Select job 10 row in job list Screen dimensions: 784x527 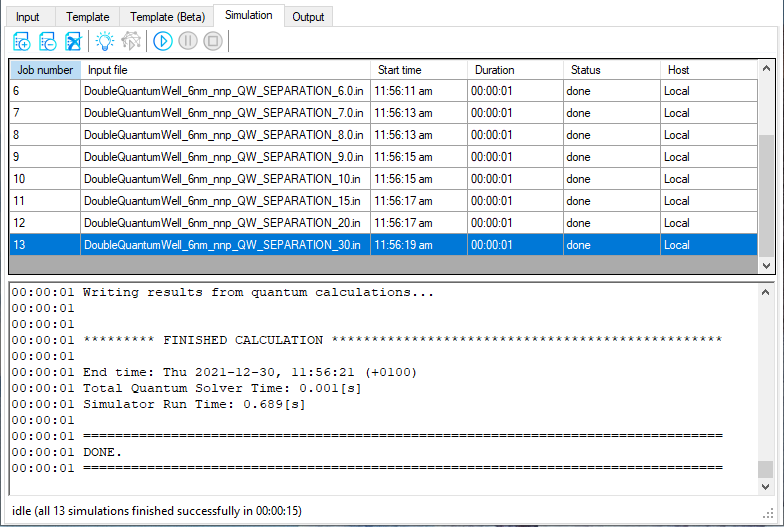pyautogui.click(x=223, y=179)
